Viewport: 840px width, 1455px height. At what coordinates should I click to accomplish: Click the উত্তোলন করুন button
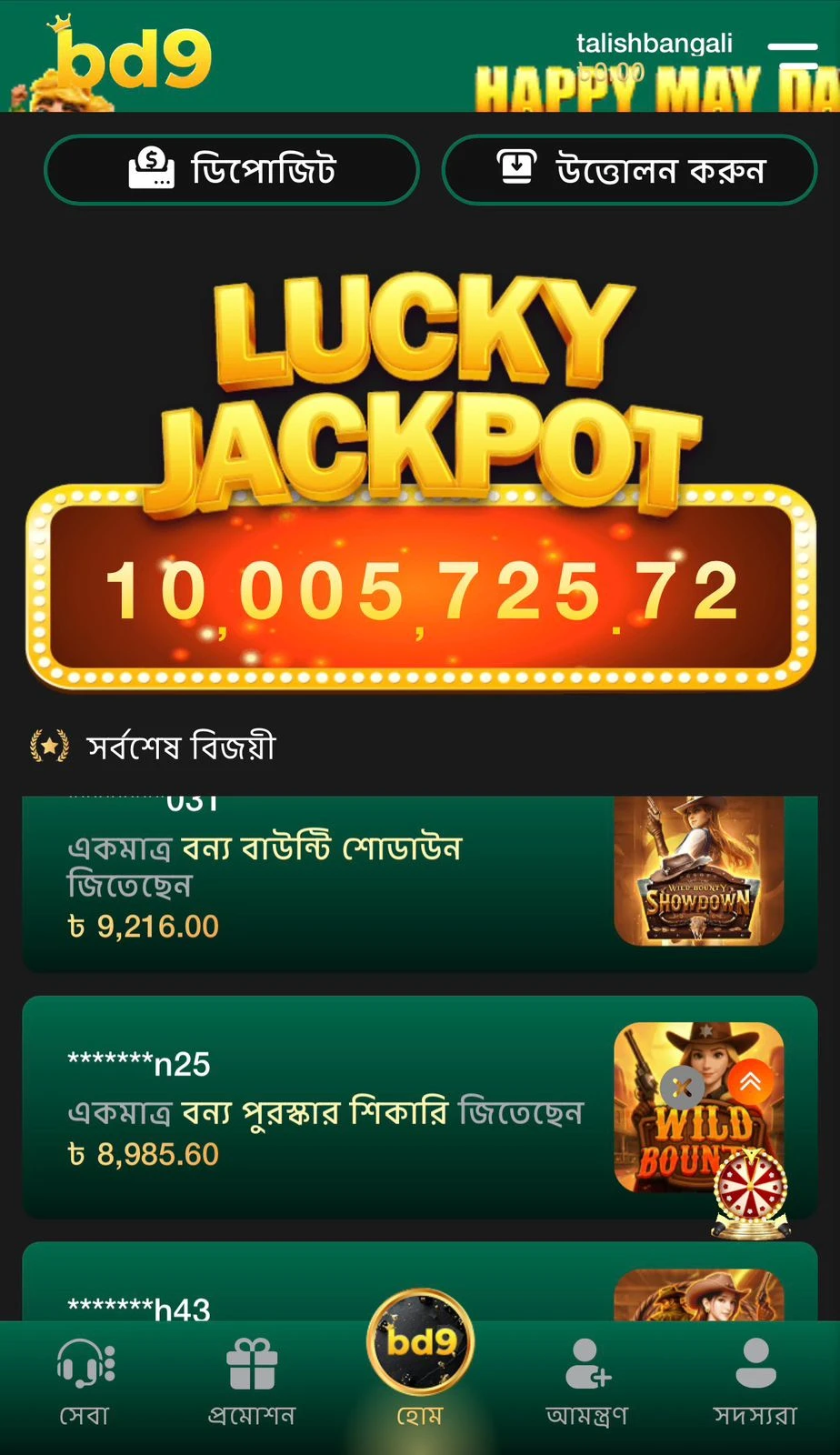tap(629, 169)
